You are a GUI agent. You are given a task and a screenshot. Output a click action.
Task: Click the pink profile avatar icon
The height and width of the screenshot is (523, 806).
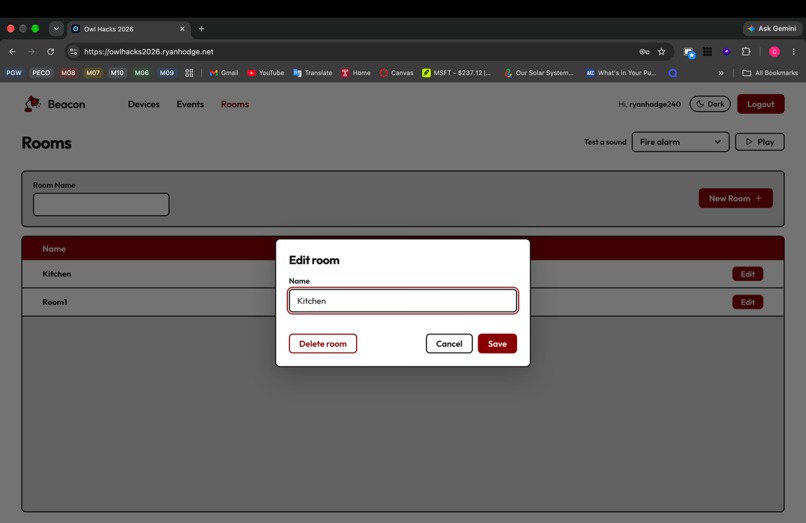(x=774, y=51)
